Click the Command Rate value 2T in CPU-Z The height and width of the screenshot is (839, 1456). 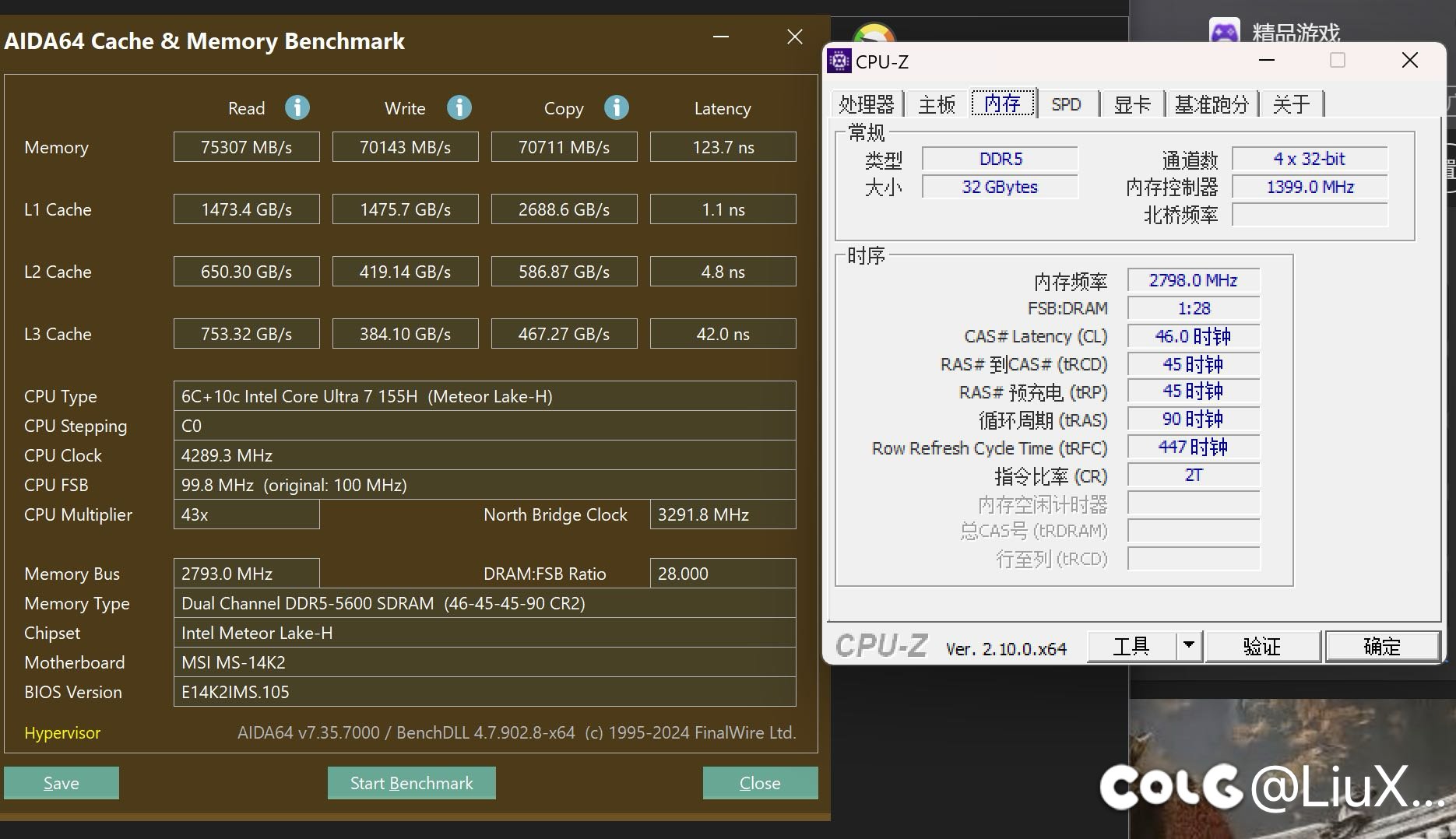pos(1194,475)
